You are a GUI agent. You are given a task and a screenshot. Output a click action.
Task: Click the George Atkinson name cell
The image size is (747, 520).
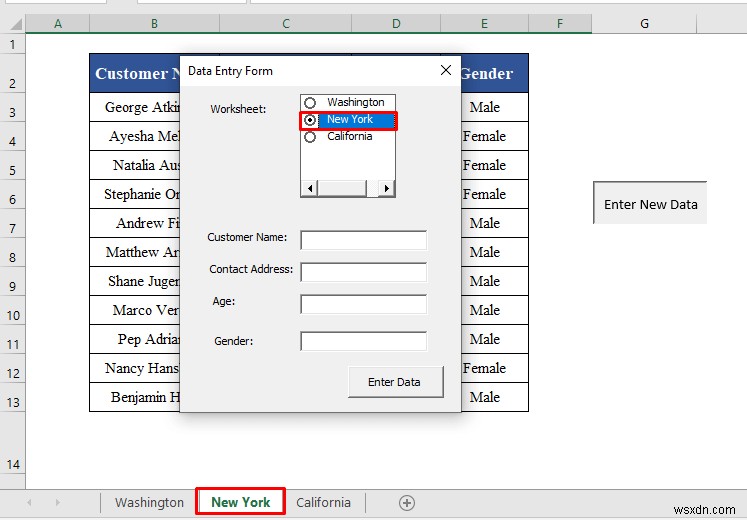point(135,107)
